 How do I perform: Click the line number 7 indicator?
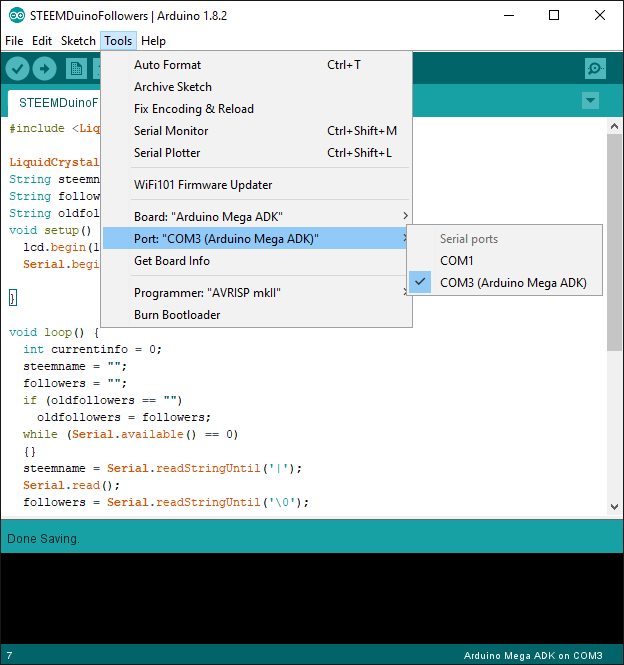(9, 655)
